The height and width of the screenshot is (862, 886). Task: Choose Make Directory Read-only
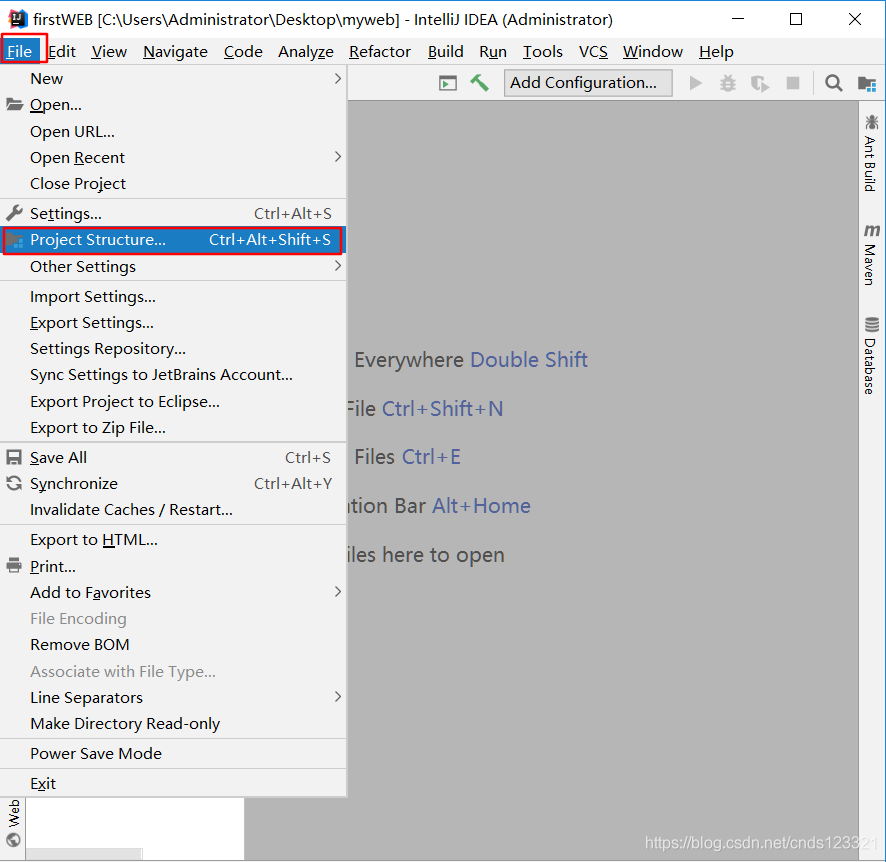coord(173,724)
